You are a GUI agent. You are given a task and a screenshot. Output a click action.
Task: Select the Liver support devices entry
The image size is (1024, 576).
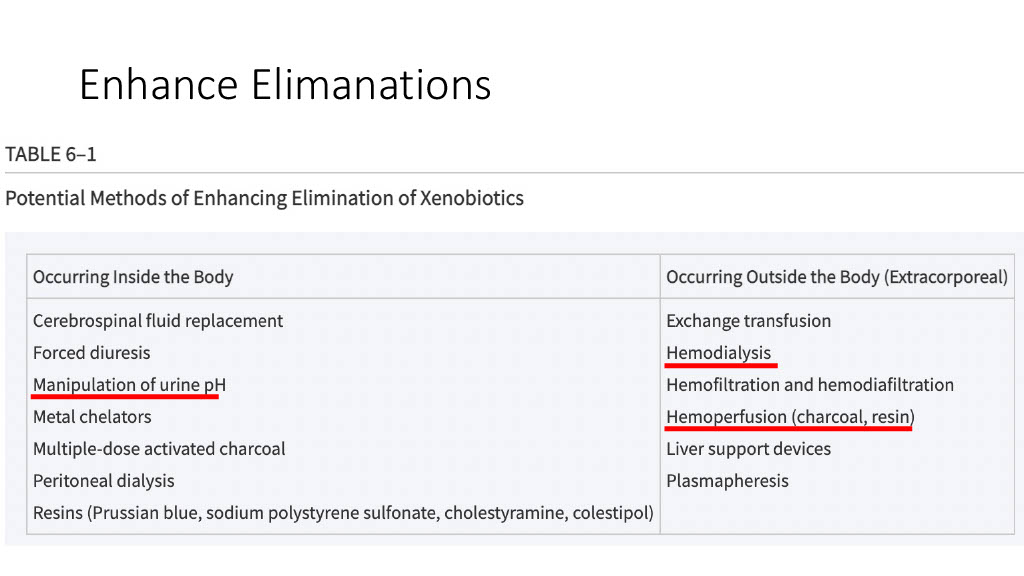[748, 449]
